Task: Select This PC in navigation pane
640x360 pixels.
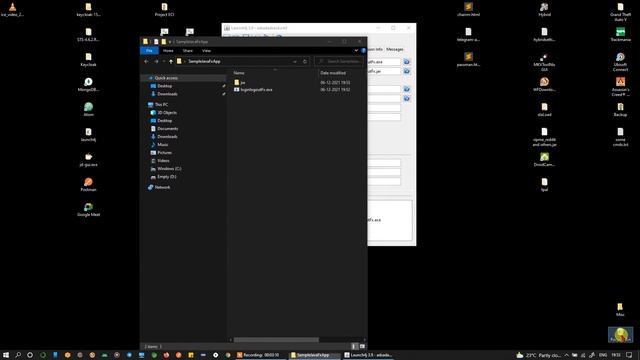Action: 161,104
